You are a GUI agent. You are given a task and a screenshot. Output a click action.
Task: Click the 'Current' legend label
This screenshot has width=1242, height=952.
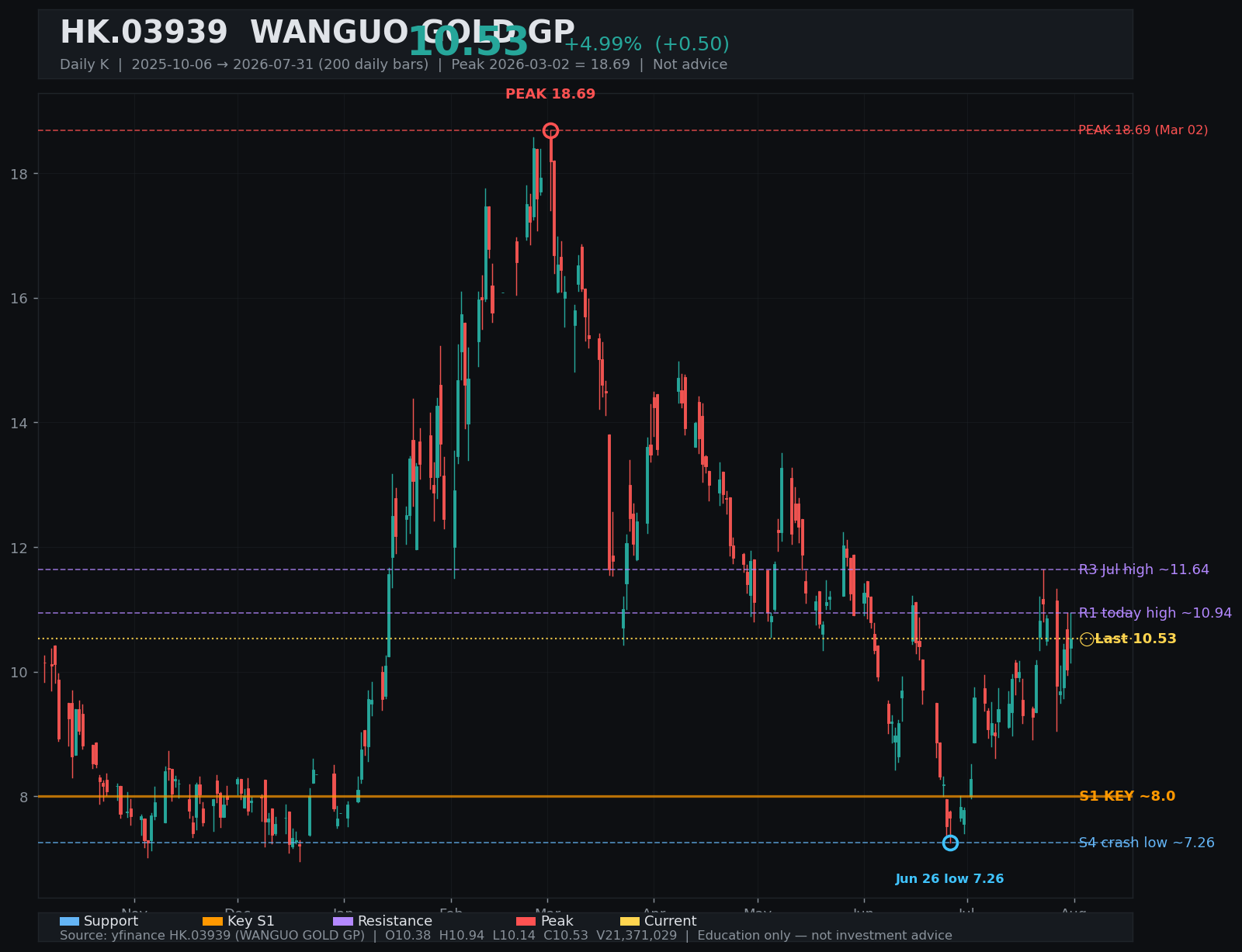click(671, 921)
